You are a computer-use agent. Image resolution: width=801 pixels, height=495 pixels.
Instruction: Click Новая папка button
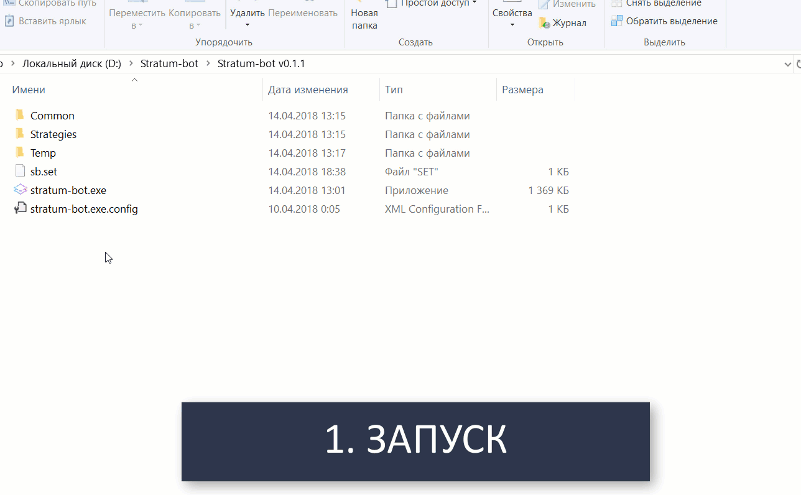[x=364, y=18]
